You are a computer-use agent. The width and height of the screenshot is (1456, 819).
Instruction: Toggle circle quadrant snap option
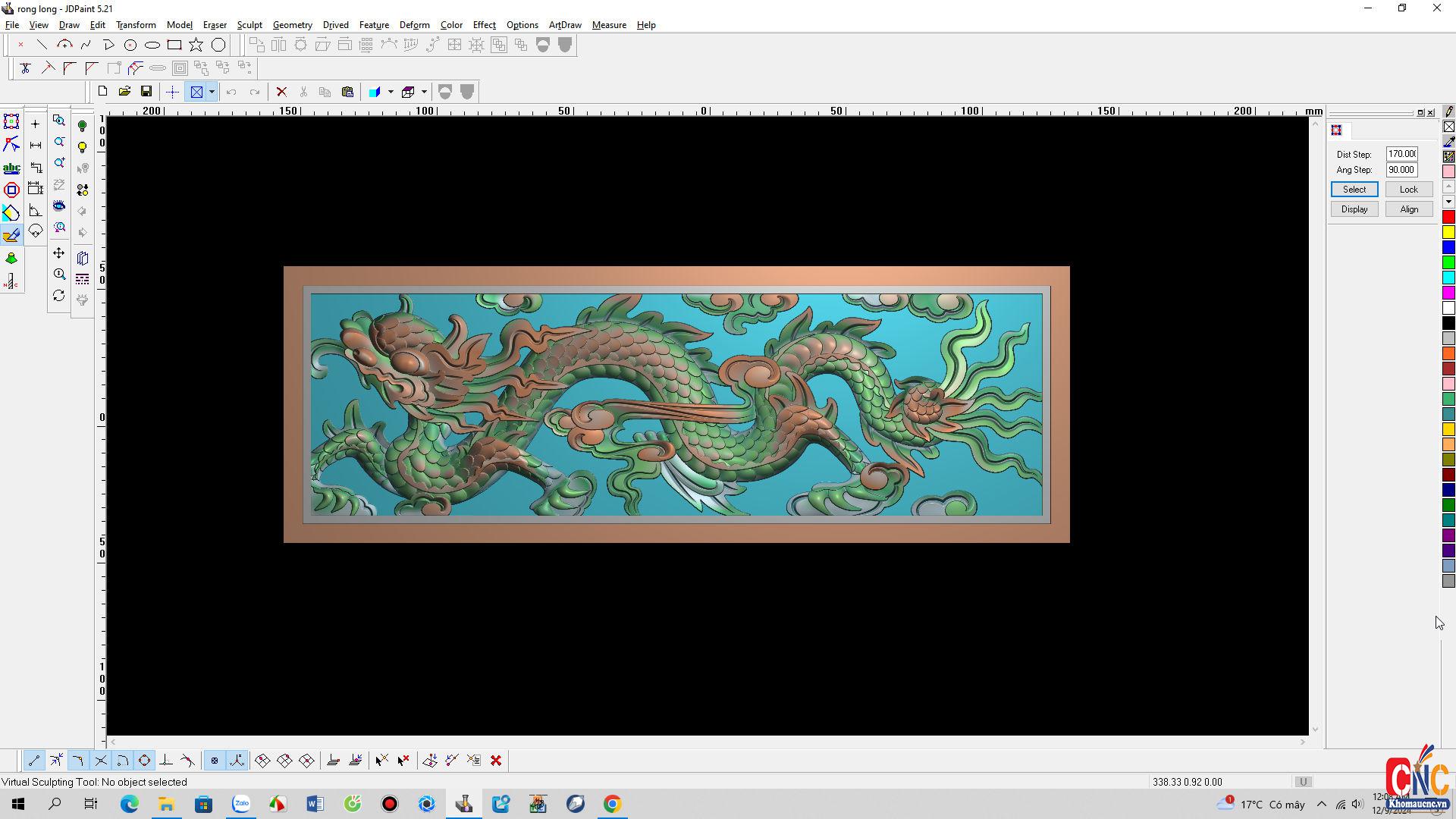point(144,761)
